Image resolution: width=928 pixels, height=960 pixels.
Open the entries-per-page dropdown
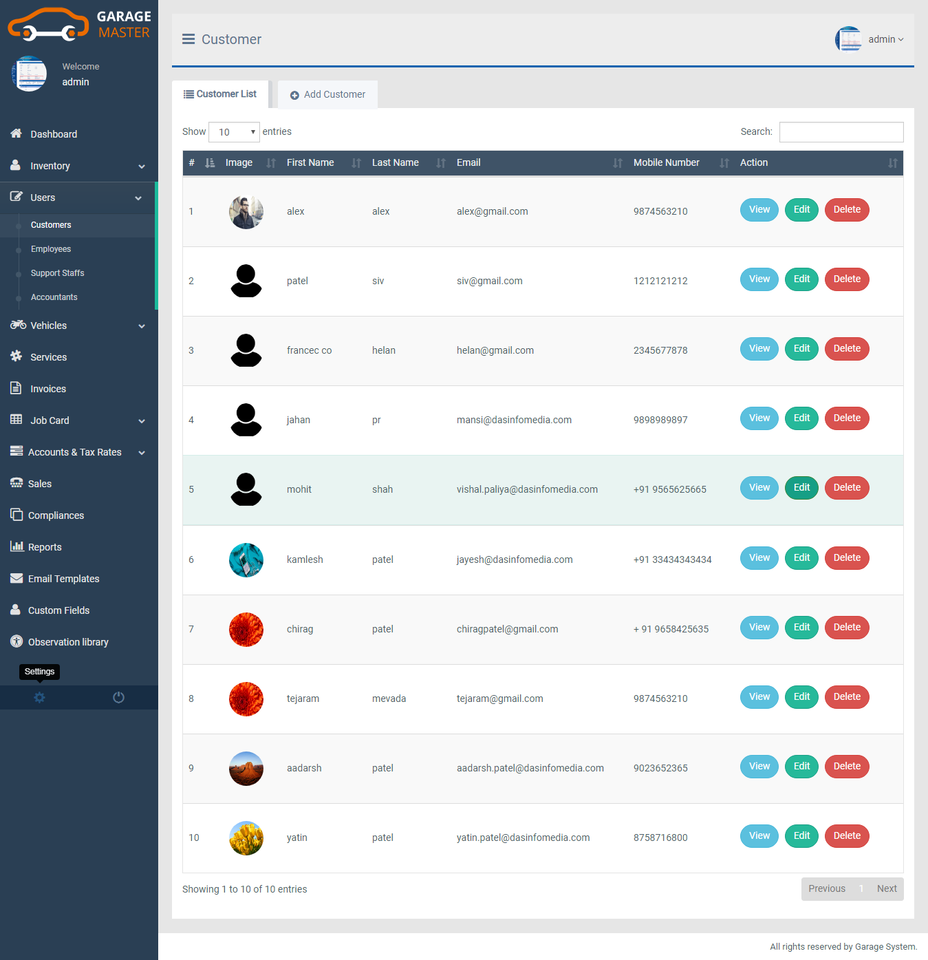234,132
